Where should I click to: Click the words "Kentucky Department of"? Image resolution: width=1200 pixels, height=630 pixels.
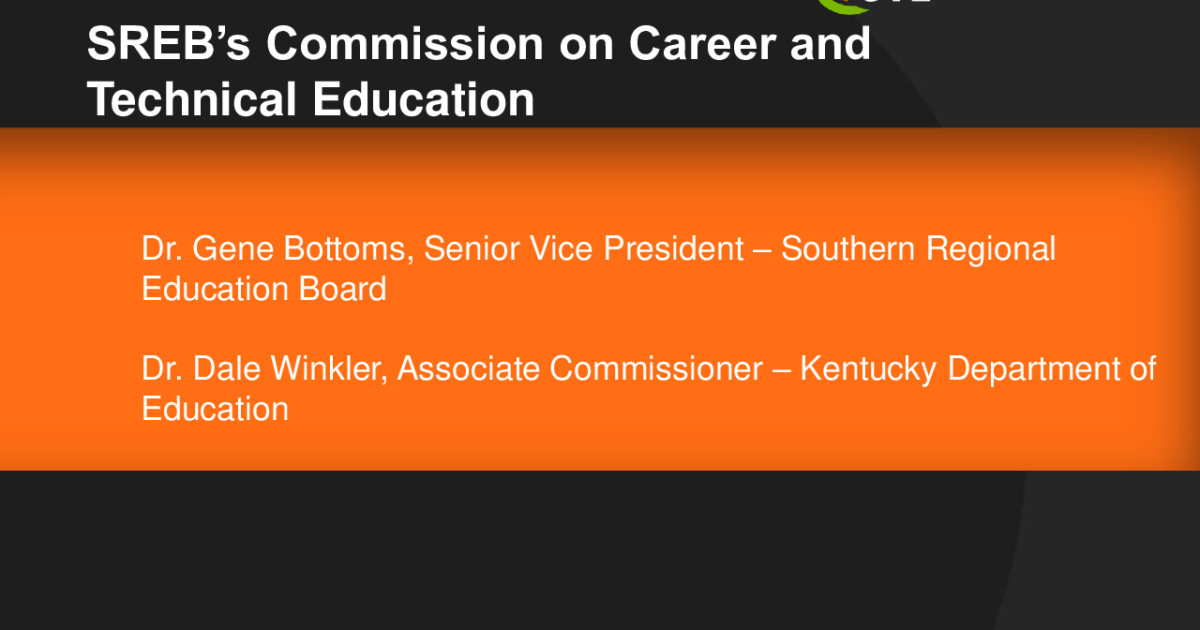pyautogui.click(x=978, y=370)
